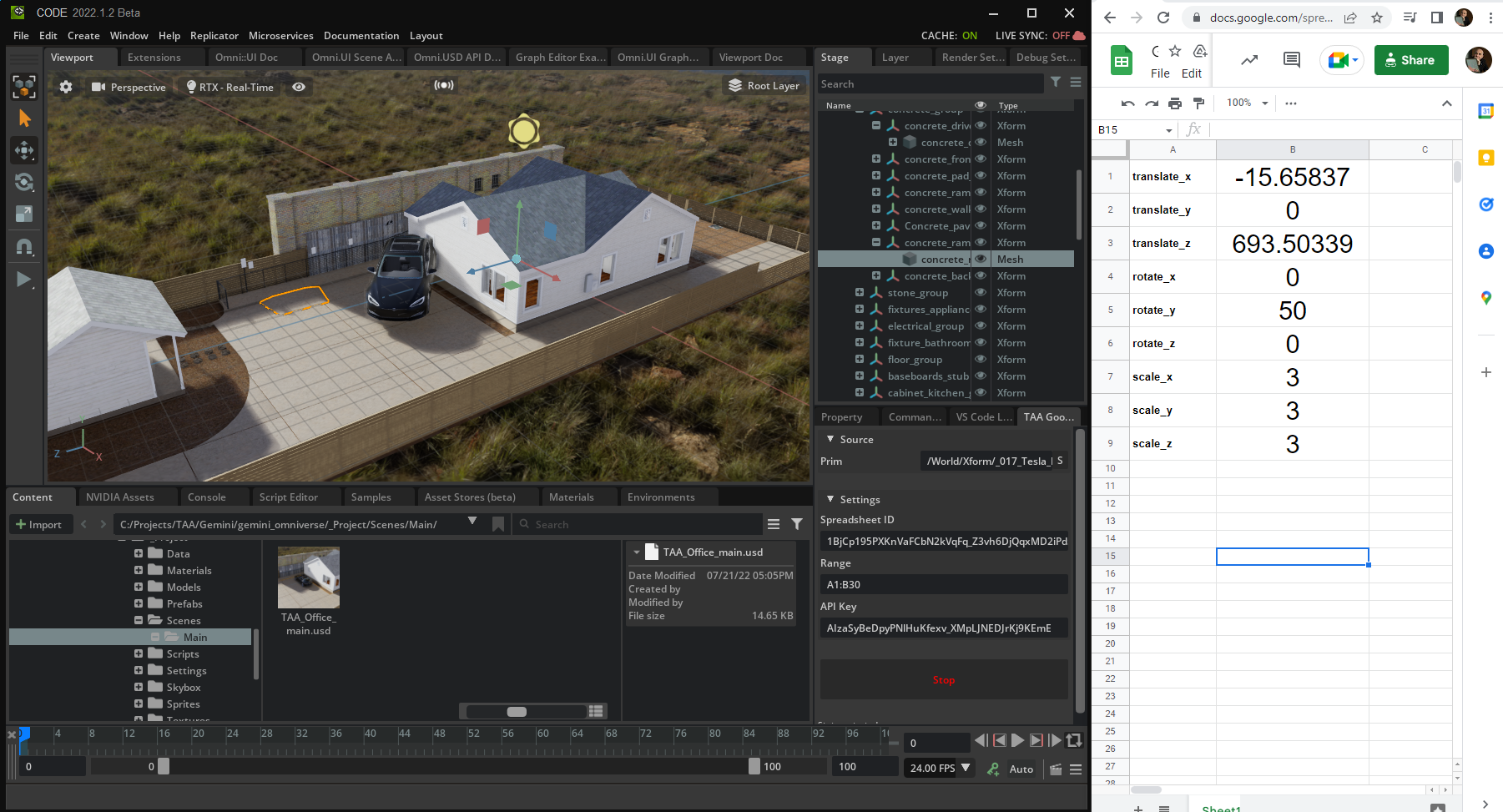Toggle visibility of selected concrete_ Mesh prim

[981, 260]
